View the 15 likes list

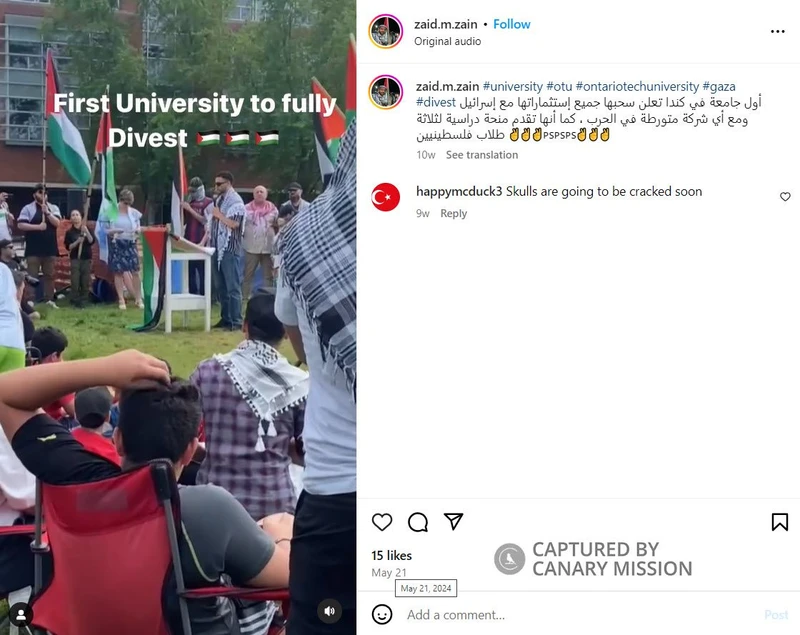click(x=391, y=555)
